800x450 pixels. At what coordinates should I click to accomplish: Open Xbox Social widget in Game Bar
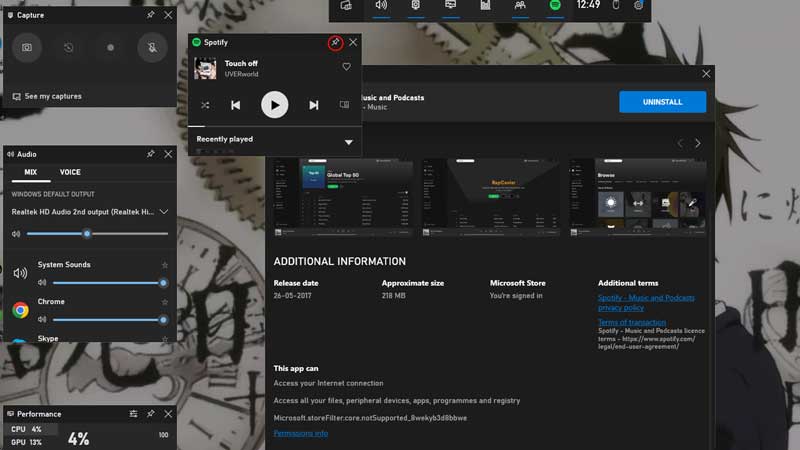[x=520, y=6]
